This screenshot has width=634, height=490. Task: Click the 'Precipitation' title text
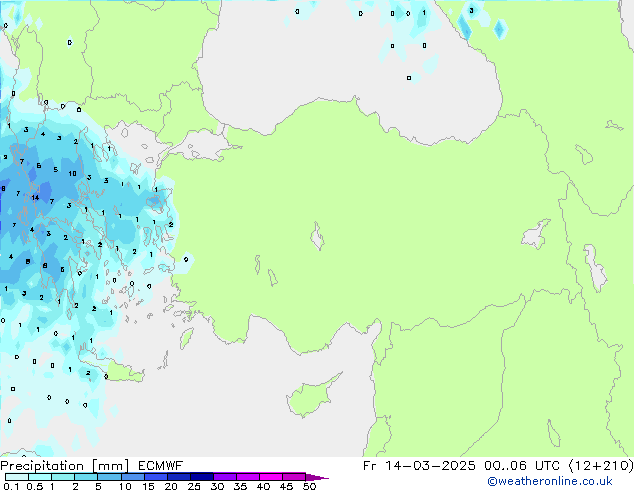42,466
